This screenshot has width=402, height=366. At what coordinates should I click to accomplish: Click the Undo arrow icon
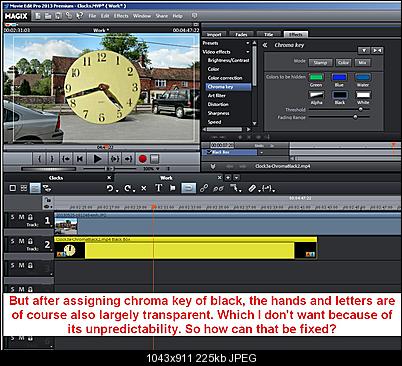tap(110, 188)
